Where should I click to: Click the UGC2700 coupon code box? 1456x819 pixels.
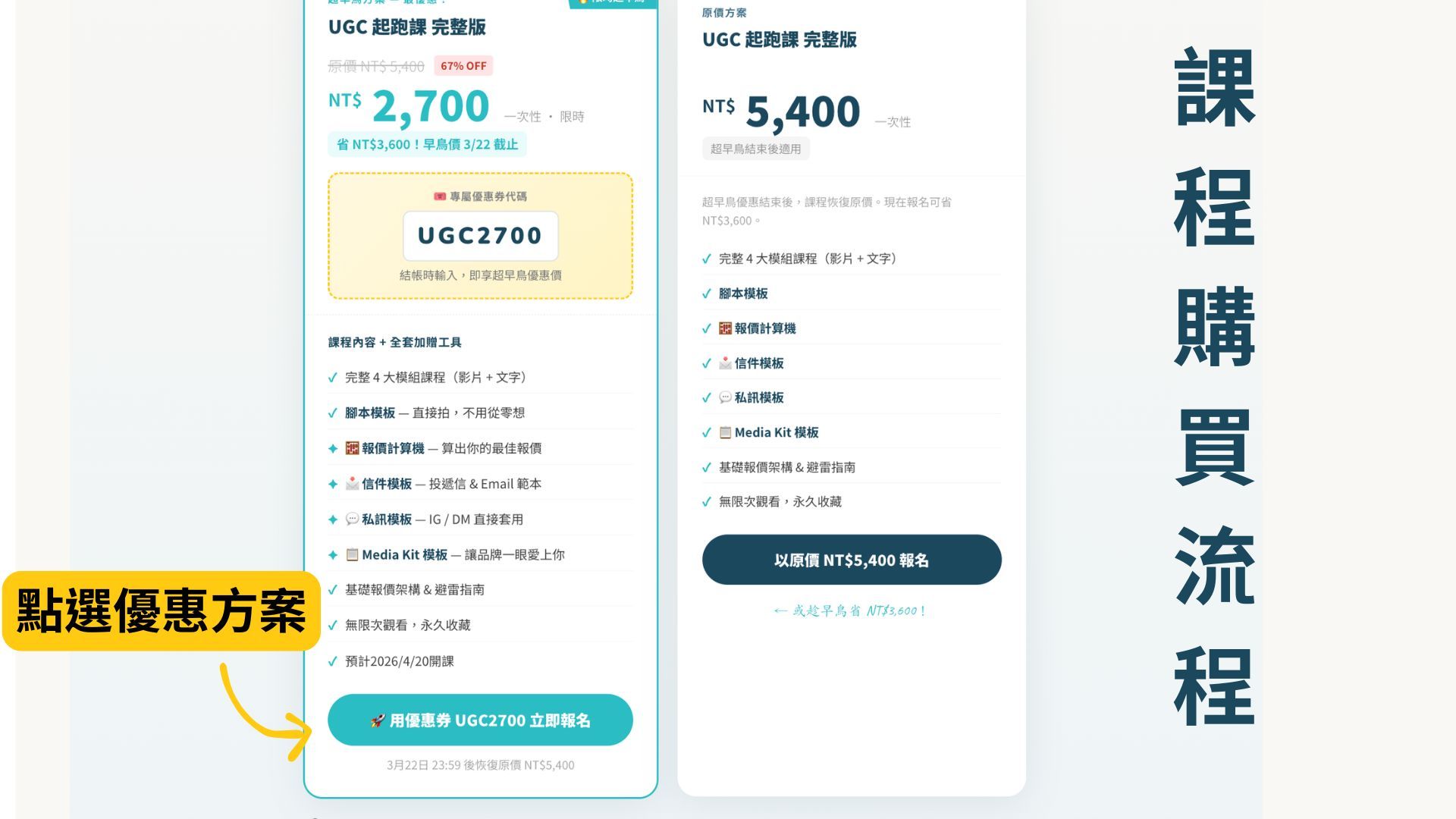click(481, 236)
